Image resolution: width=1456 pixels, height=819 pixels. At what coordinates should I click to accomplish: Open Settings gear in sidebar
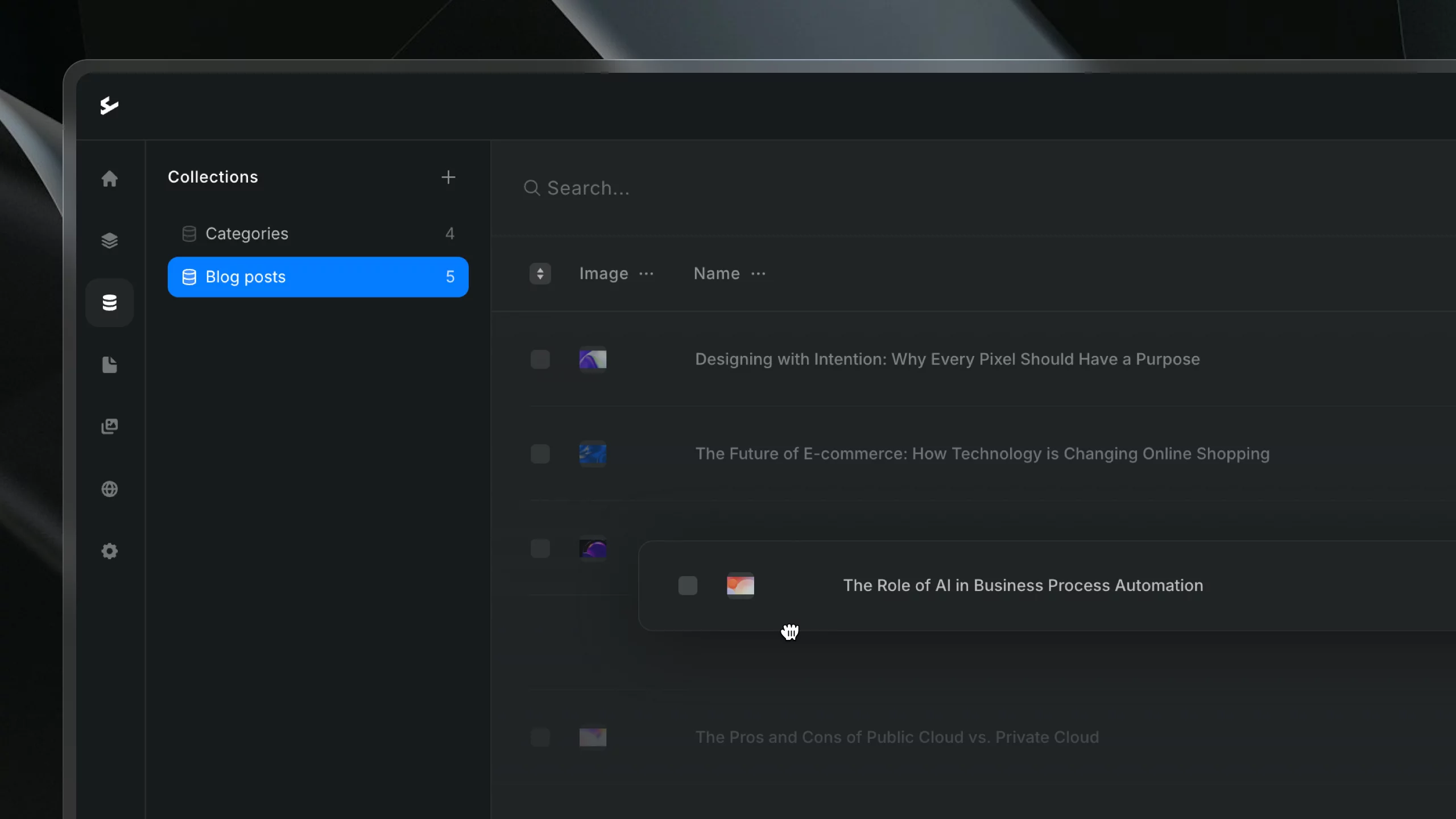(x=109, y=551)
